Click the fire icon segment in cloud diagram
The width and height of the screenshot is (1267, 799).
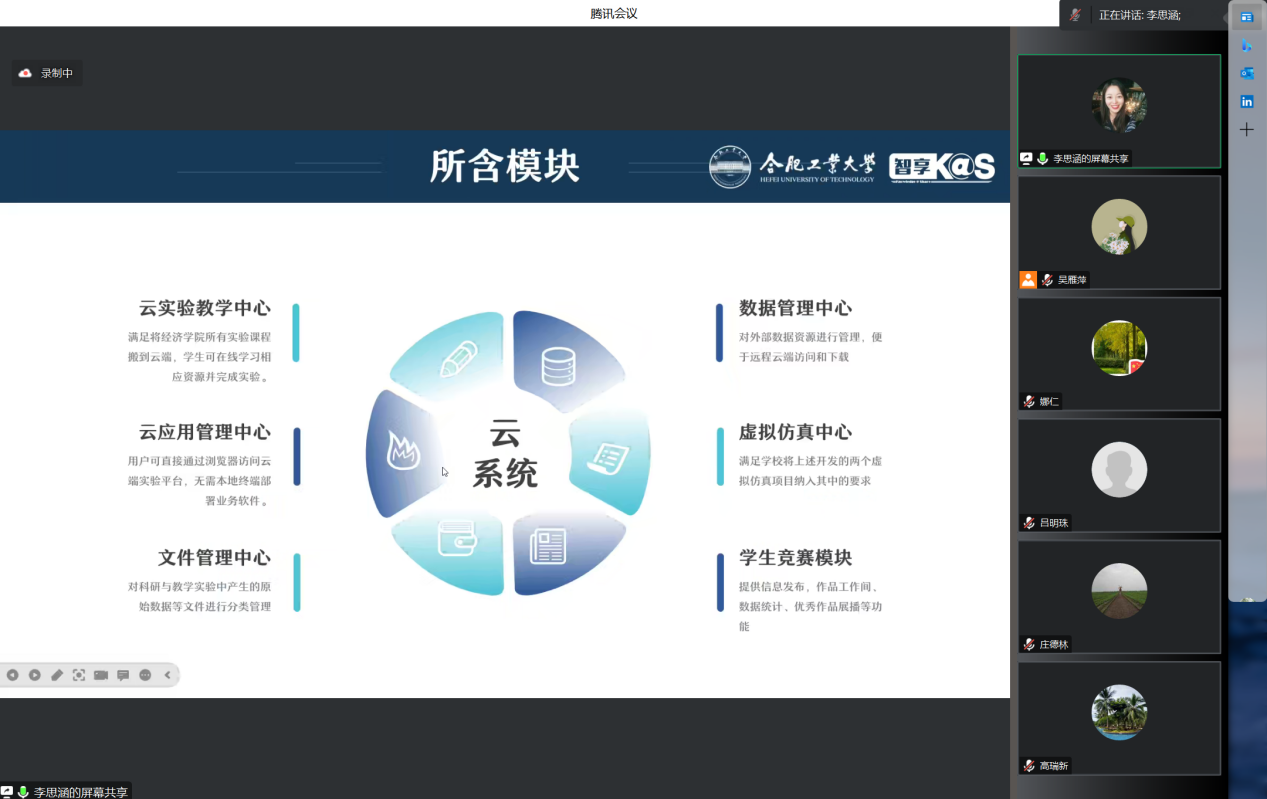tap(403, 452)
